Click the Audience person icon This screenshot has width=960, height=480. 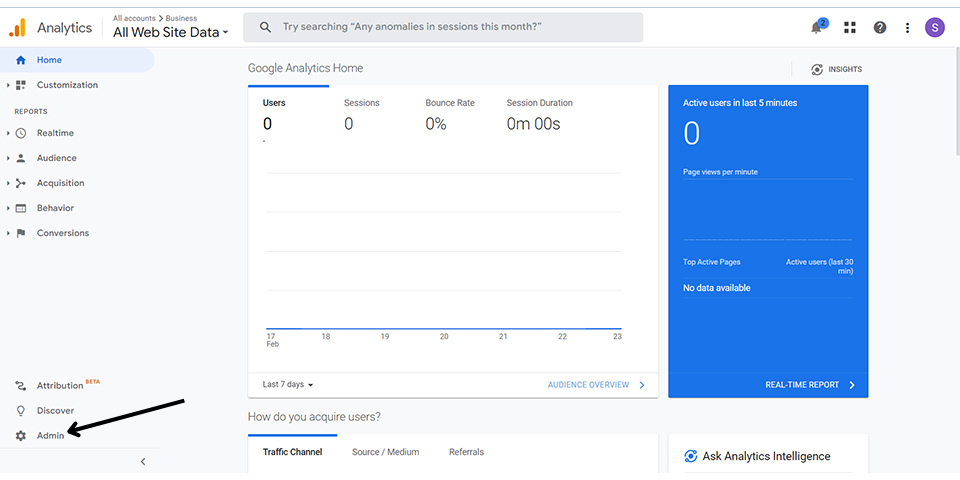pos(21,158)
